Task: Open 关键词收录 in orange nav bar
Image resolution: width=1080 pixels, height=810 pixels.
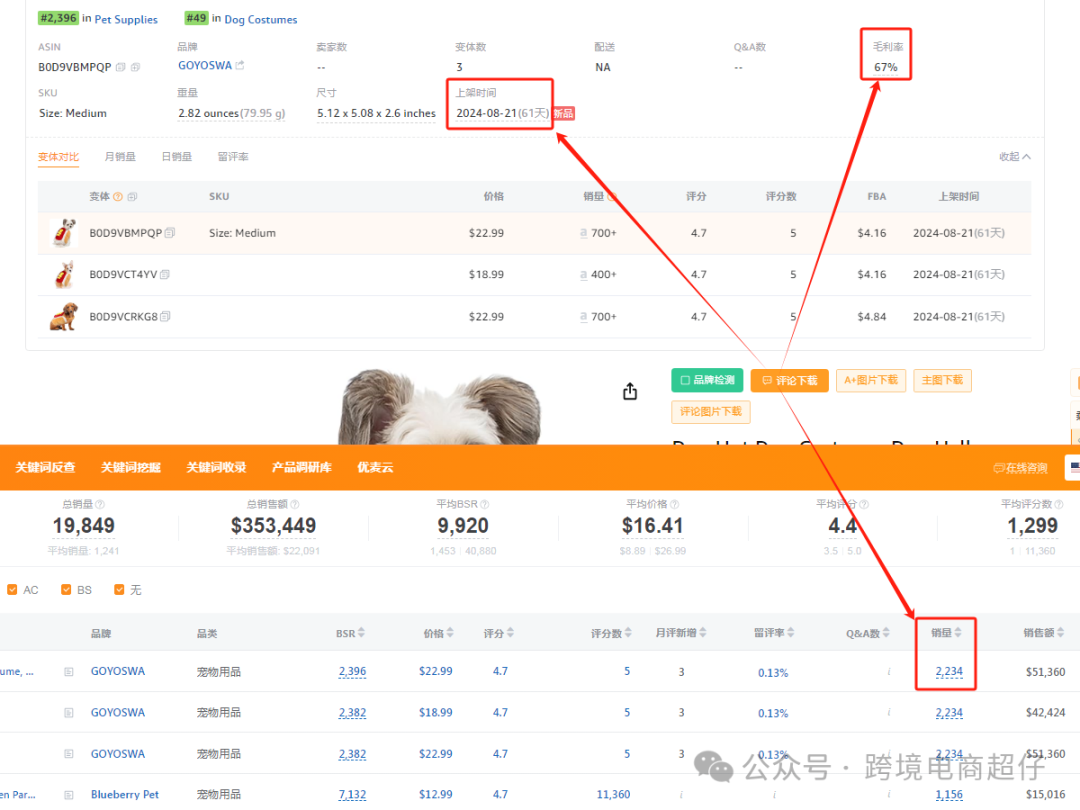Action: click(216, 468)
